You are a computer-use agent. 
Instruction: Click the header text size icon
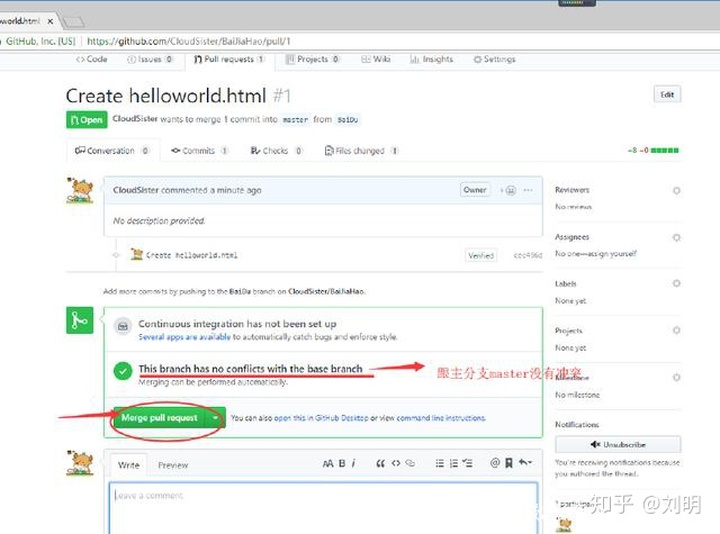point(328,463)
